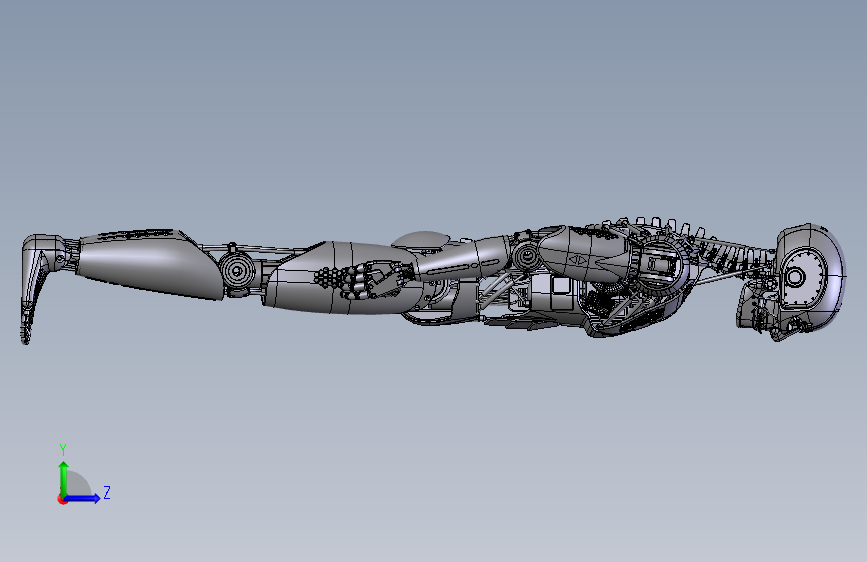Select the robot's lower leg shin cover

pyautogui.click(x=147, y=264)
